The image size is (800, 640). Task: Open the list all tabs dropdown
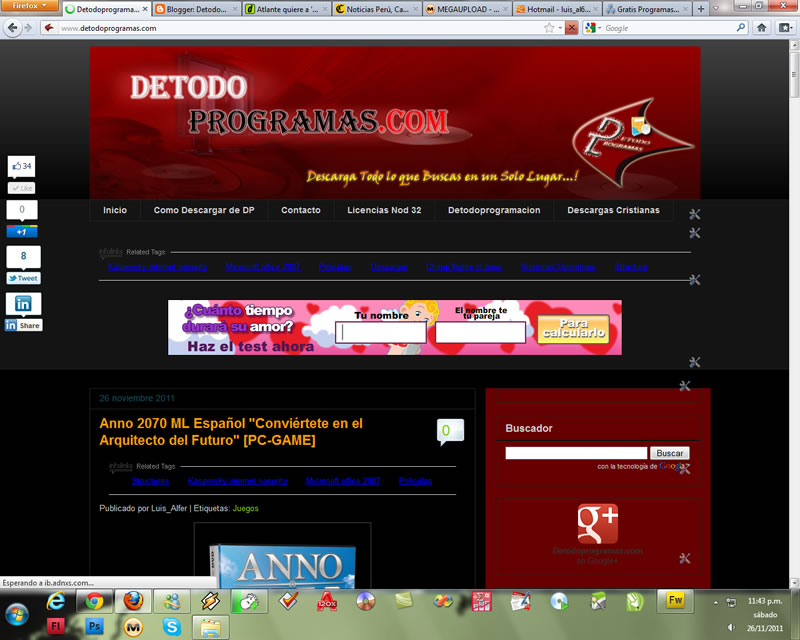click(715, 9)
